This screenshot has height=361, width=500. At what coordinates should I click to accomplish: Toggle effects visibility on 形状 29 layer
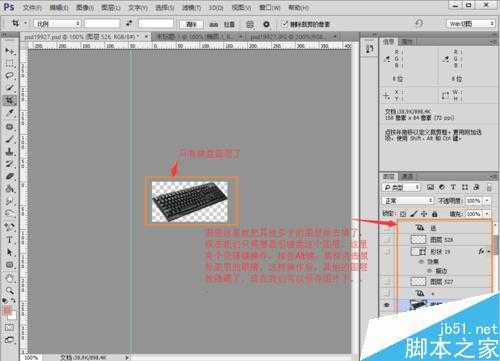(421, 262)
